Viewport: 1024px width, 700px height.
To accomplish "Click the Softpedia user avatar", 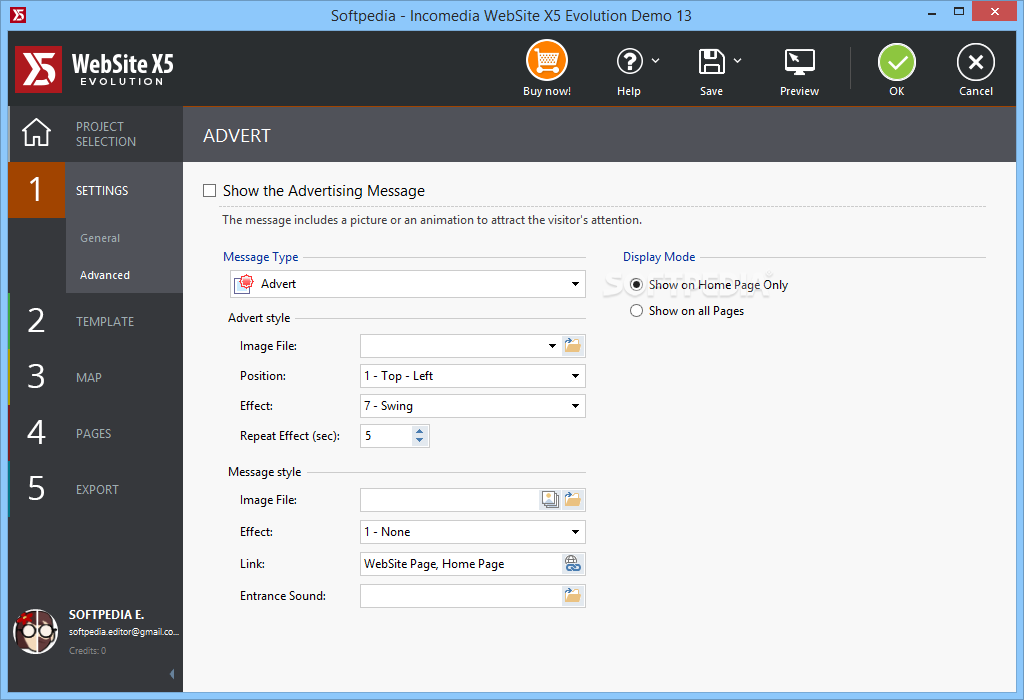I will [x=36, y=631].
